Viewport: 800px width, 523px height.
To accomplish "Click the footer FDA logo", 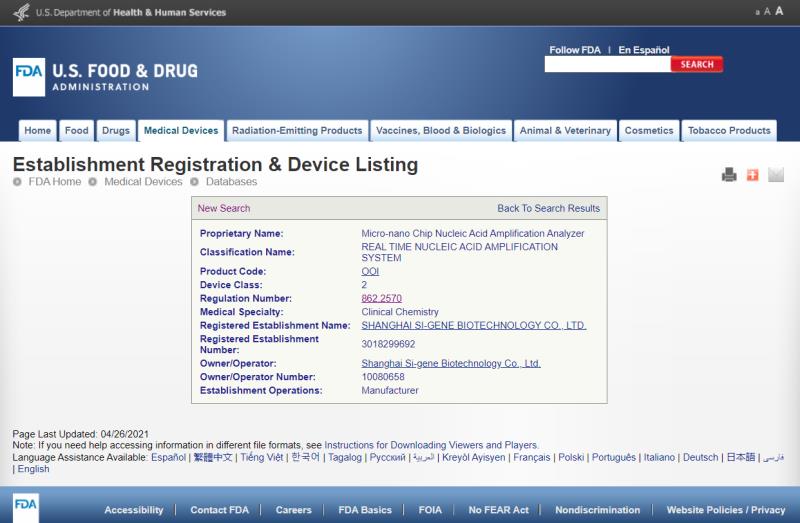I will point(26,507).
